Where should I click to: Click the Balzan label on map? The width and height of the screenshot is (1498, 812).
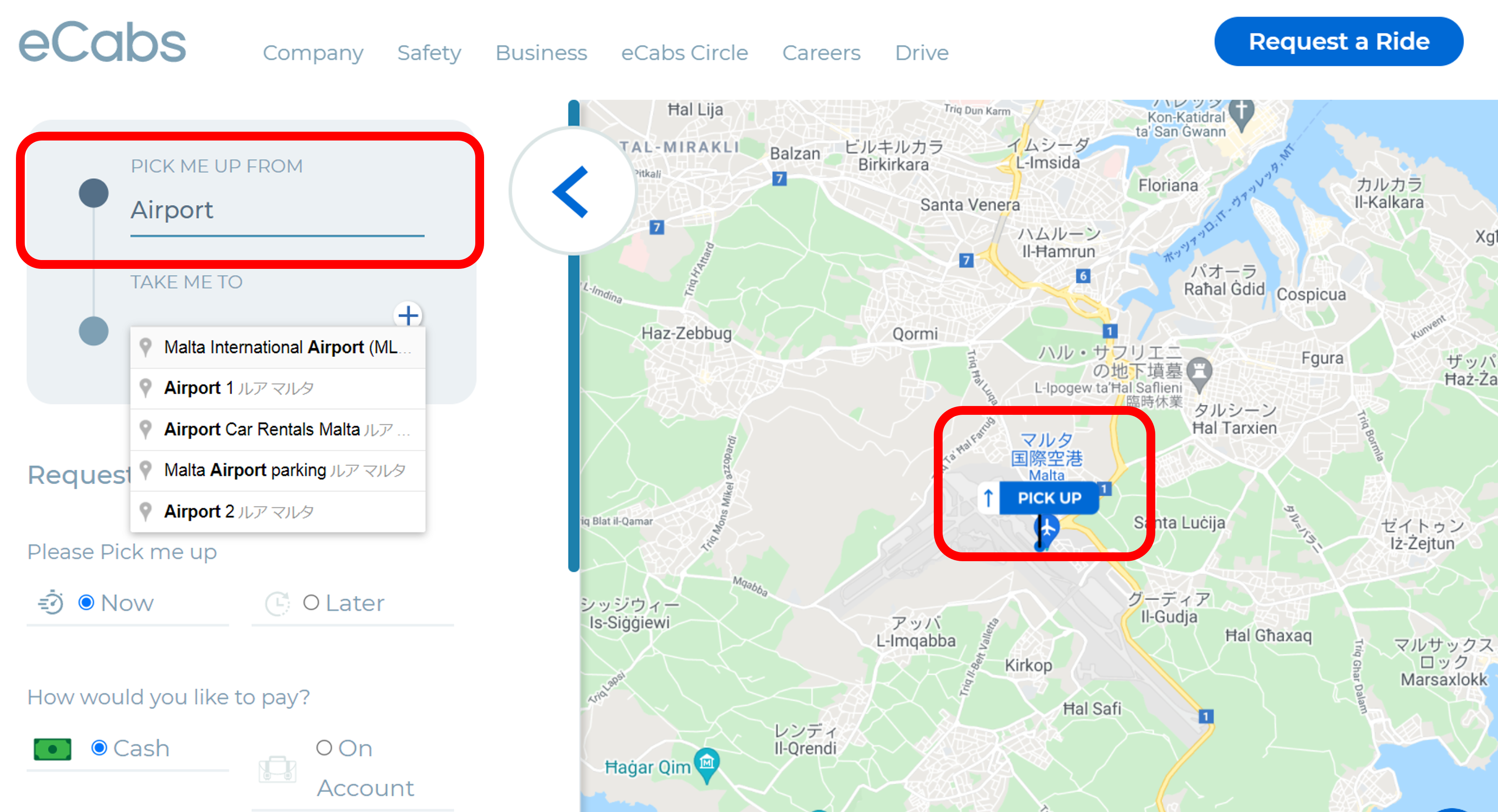point(795,154)
